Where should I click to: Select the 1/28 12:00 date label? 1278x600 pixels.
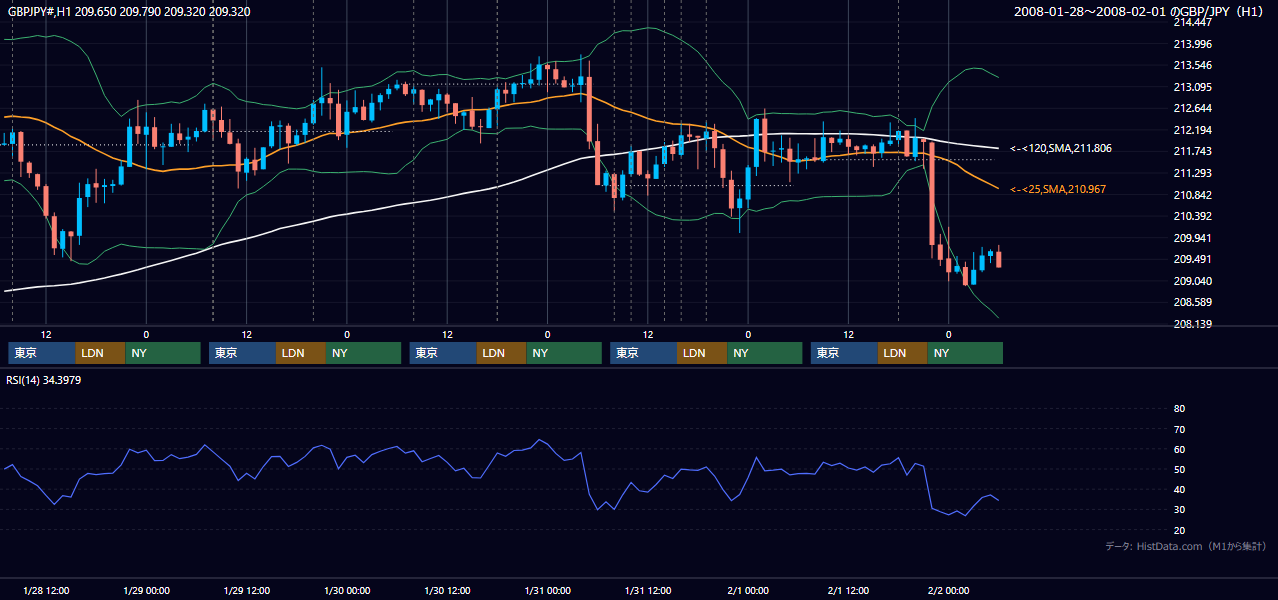(x=46, y=591)
